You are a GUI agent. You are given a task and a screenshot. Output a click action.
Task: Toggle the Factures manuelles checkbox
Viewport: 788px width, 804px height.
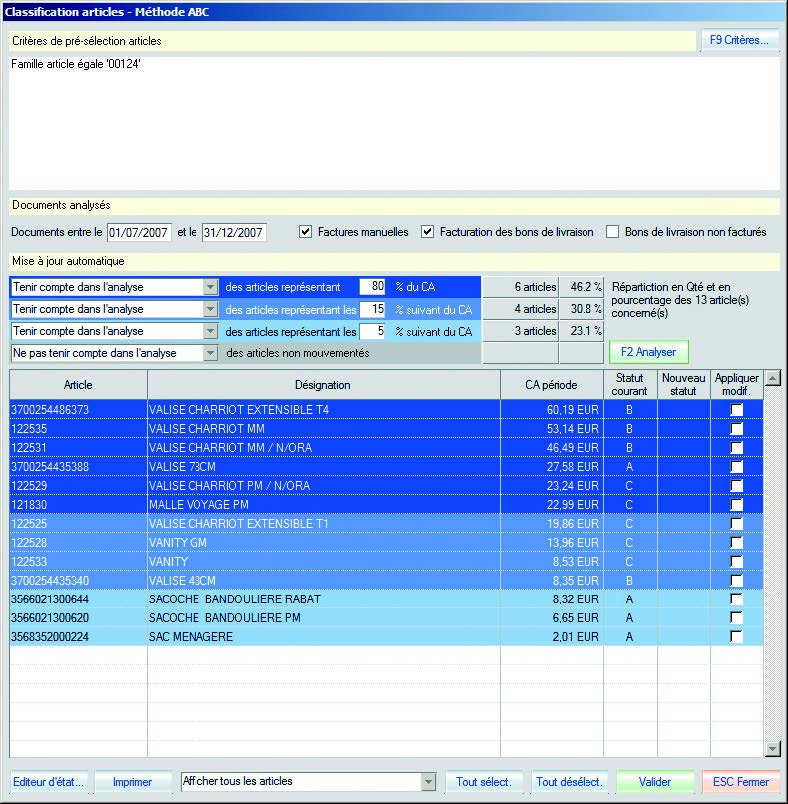[x=307, y=232]
